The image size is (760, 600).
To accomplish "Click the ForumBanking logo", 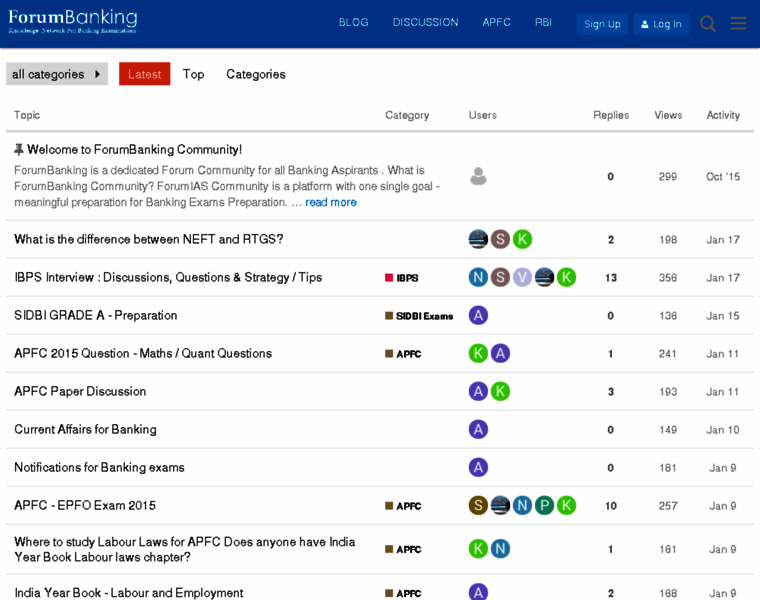I will tap(73, 21).
